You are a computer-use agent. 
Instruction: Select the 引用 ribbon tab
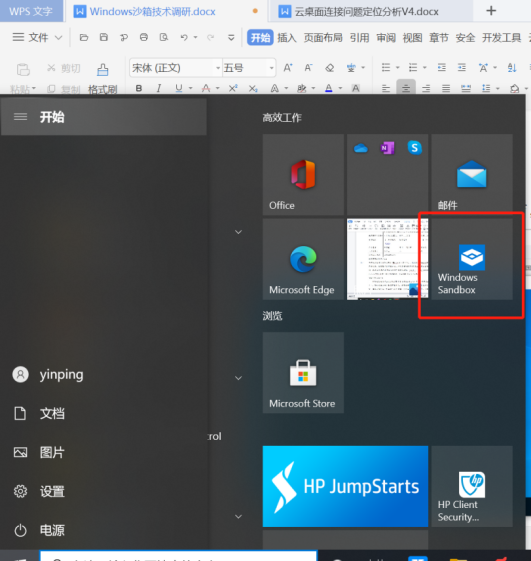(359, 38)
